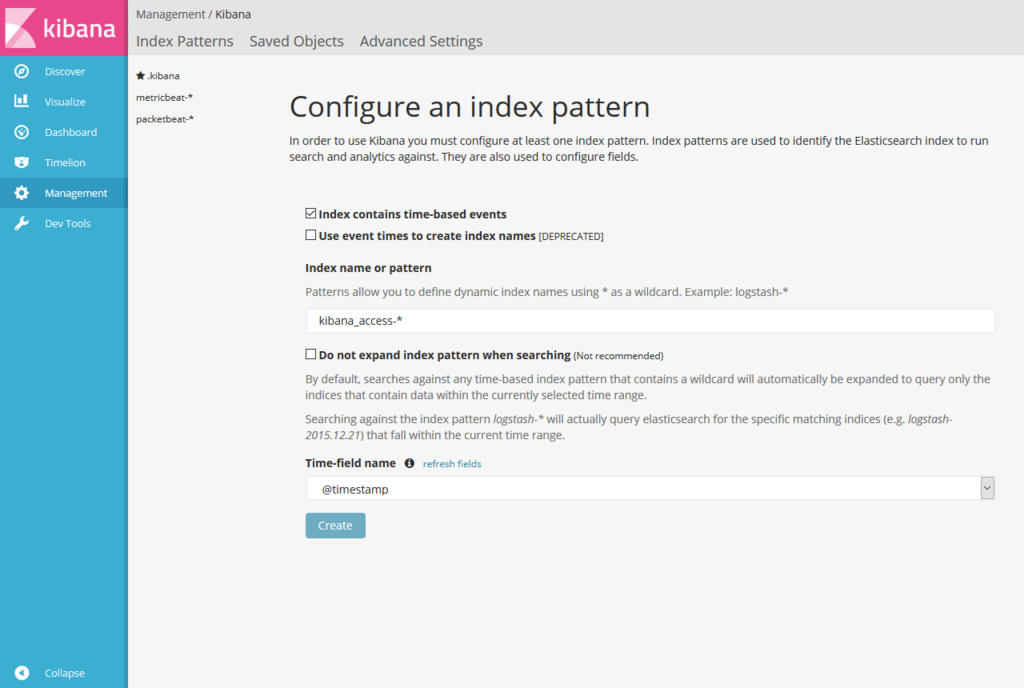Check Do not expand index pattern when searching
The image size is (1024, 688).
click(311, 354)
